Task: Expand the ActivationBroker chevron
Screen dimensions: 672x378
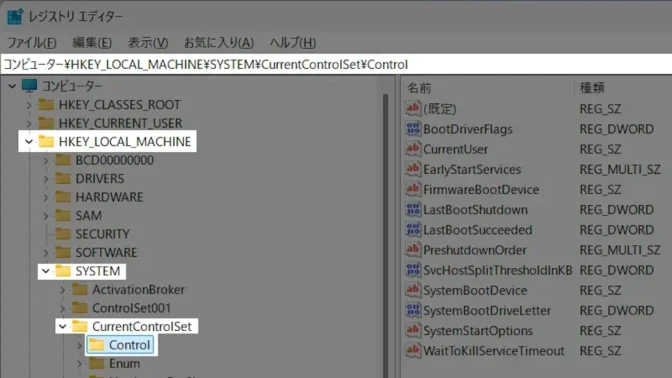Action: click(63, 290)
